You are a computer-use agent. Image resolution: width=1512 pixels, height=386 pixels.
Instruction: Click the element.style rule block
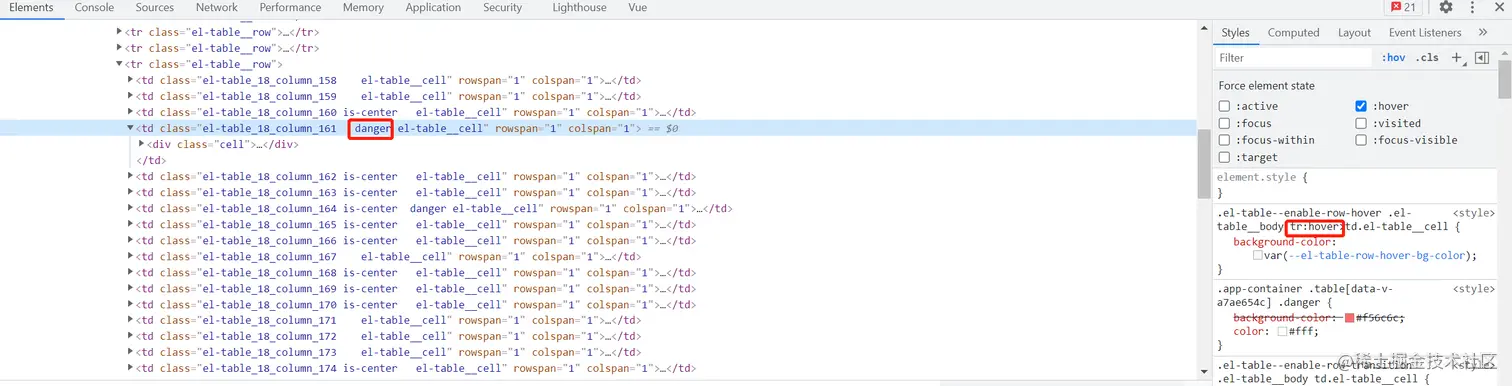tap(1355, 185)
